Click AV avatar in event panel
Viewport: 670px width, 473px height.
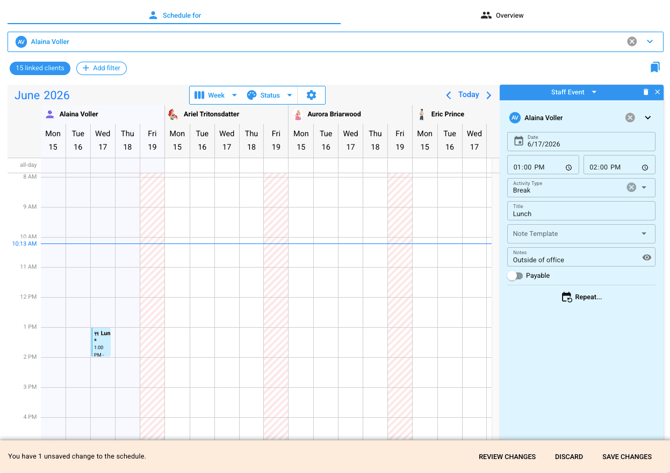pyautogui.click(x=515, y=118)
